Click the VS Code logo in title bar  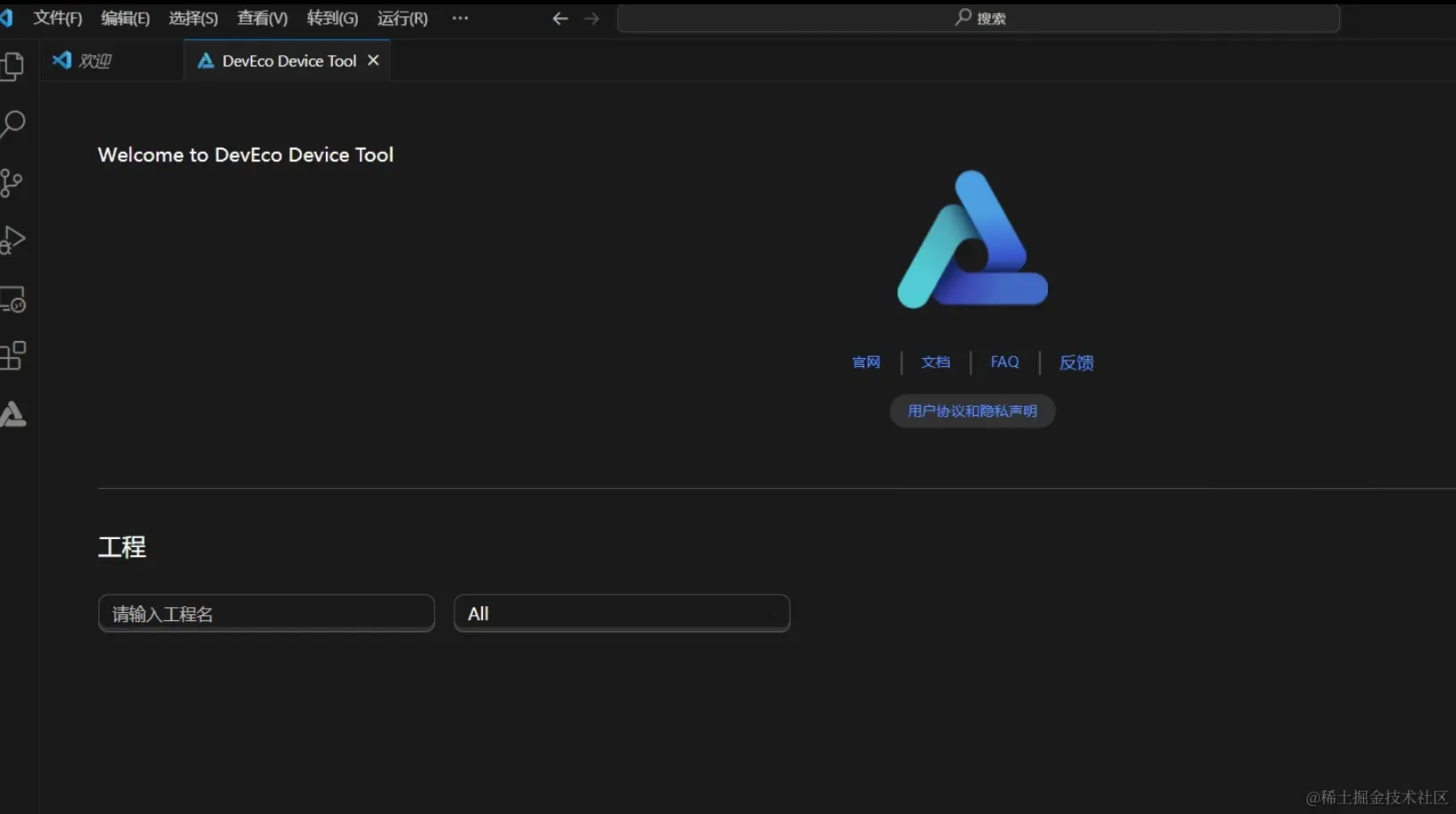pyautogui.click(x=6, y=18)
